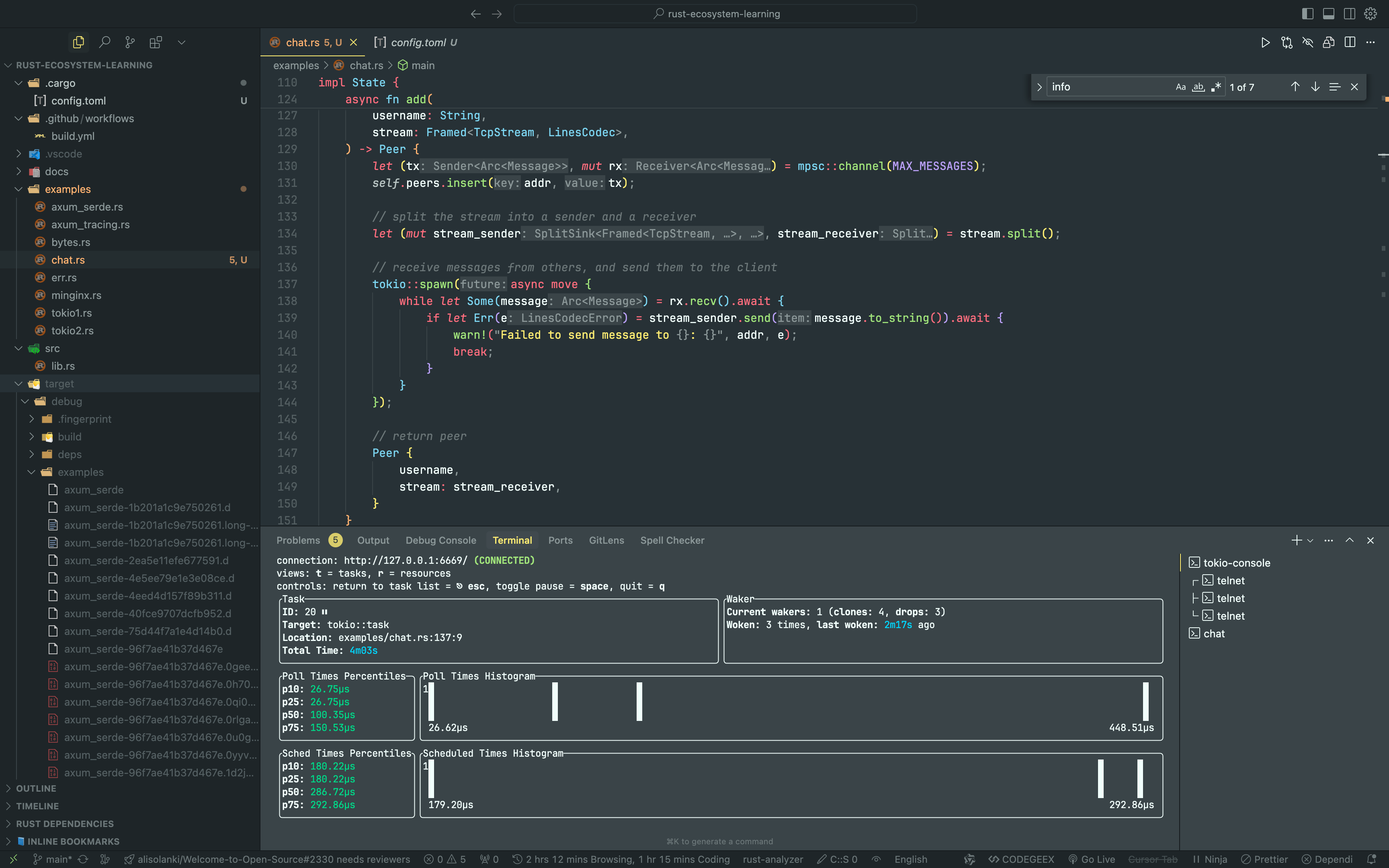This screenshot has height=868, width=1389.
Task: Show additional views chevron in sidebar
Action: tap(181, 42)
